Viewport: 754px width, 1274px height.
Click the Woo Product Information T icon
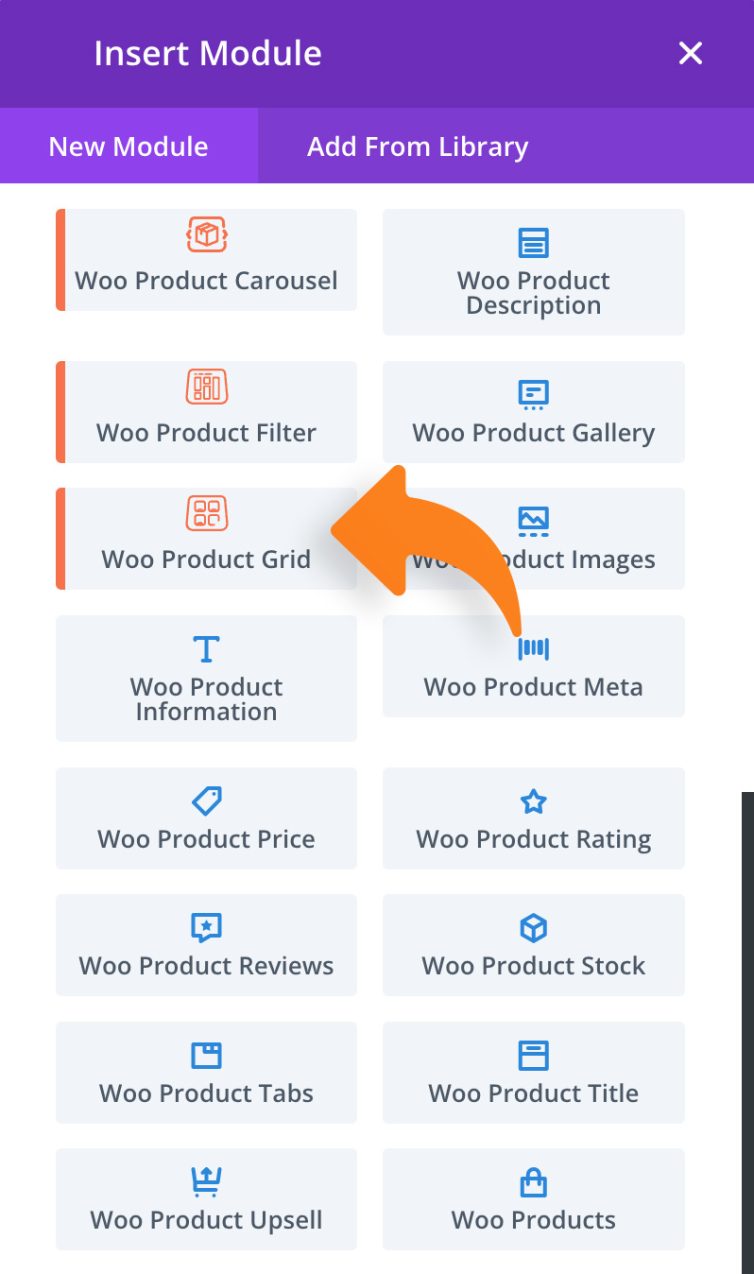coord(206,648)
